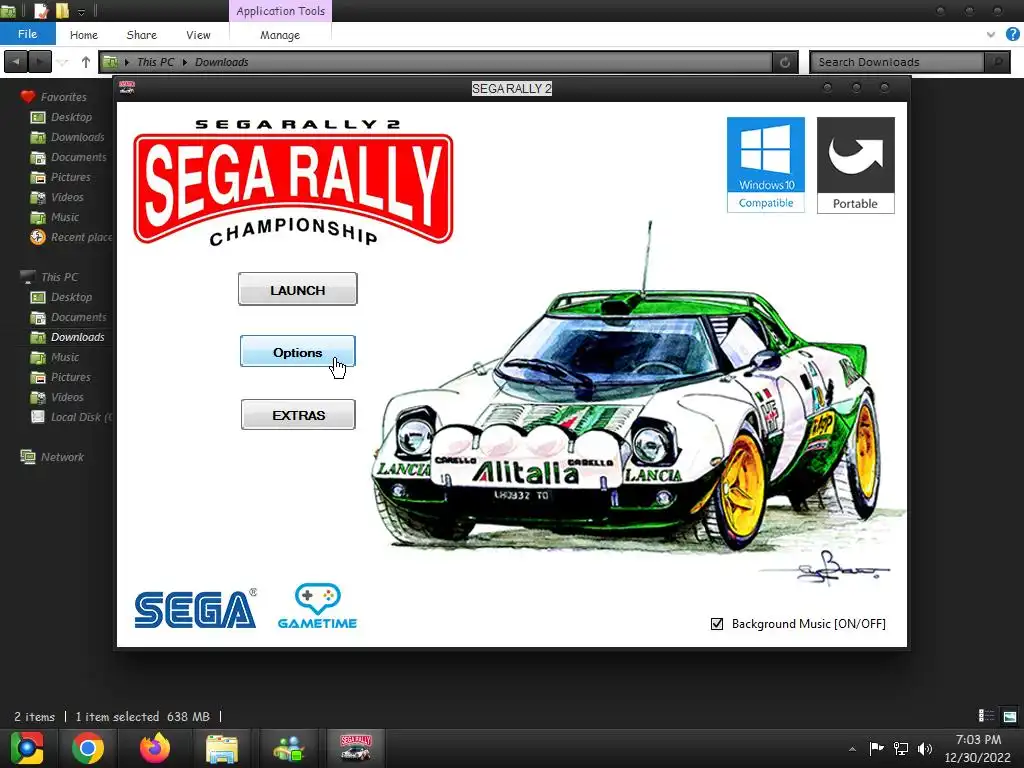
Task: Click the Portable badge icon
Action: 856,165
